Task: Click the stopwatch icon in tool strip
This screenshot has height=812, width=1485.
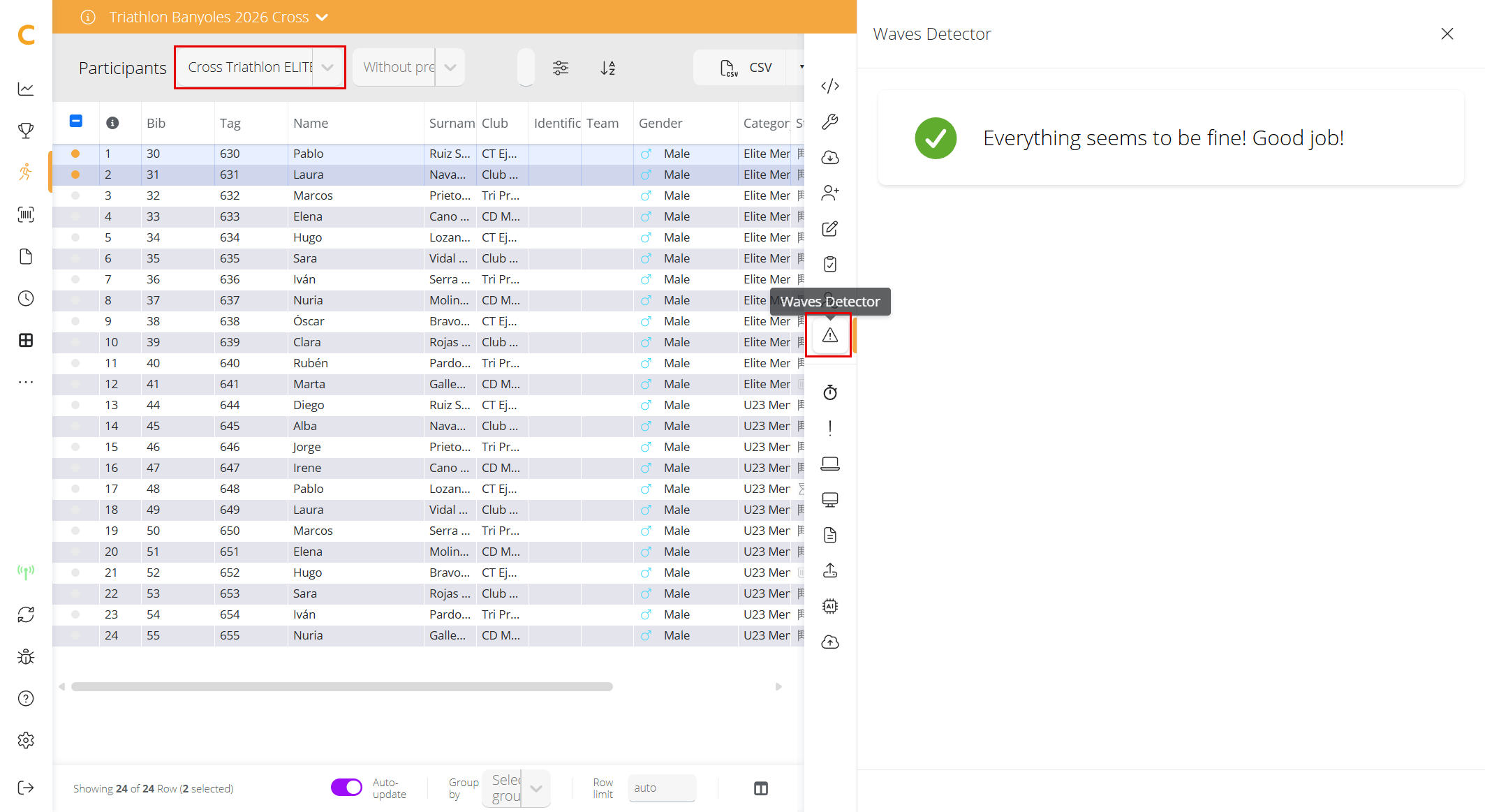Action: [830, 392]
